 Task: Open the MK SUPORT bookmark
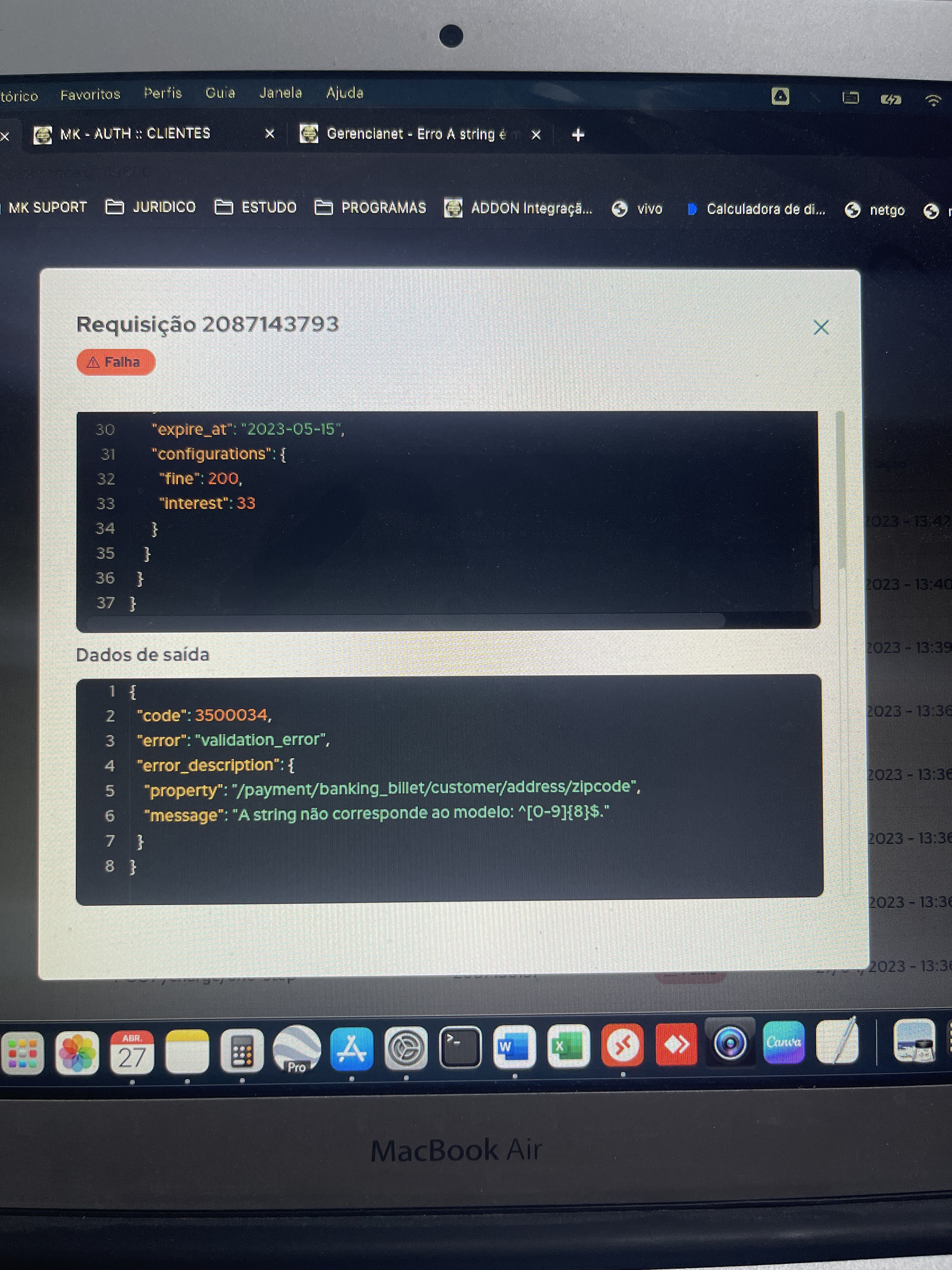47,207
